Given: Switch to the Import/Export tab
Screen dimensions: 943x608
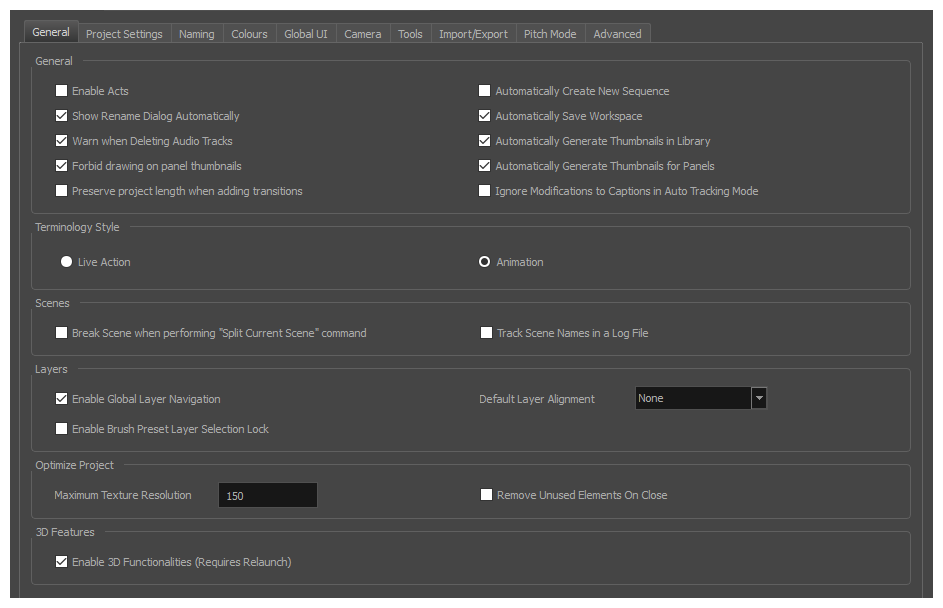Looking at the screenshot, I should (473, 34).
